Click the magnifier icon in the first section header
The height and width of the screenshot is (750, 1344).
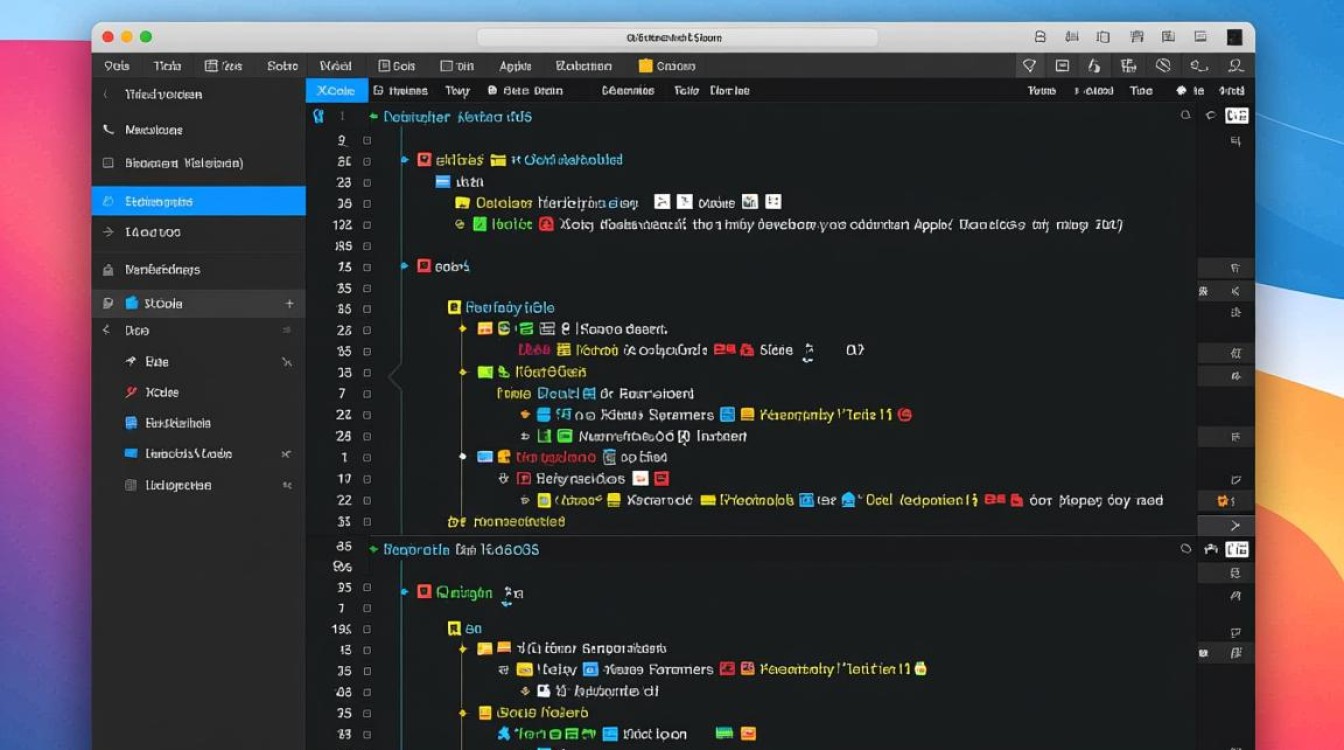point(1186,116)
